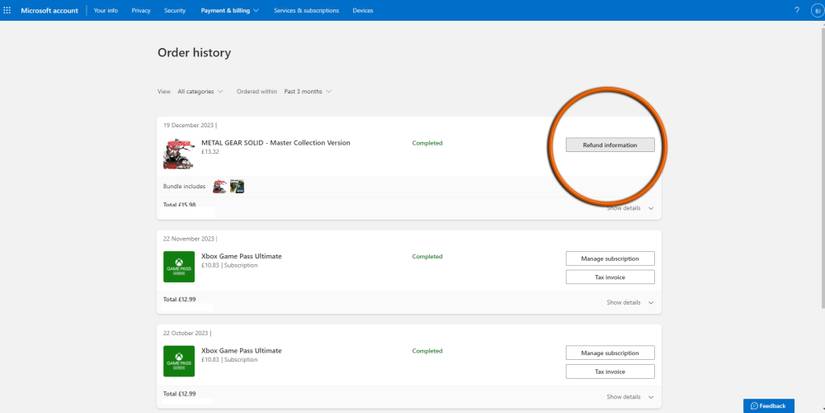Screen dimensions: 825x413
Task: Click Manage subscription for 22 November order
Action: [x=610, y=258]
